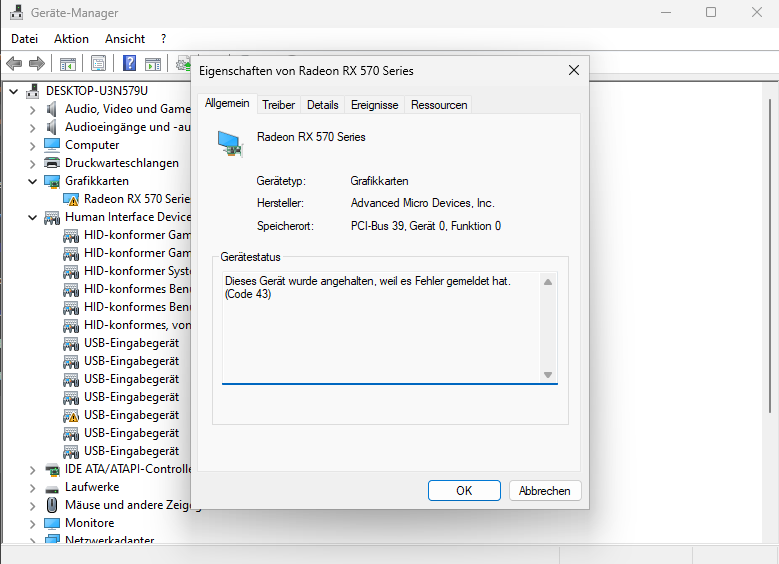Close the Radeon RX 570 properties dialog
The width and height of the screenshot is (779, 564).
[x=574, y=71]
